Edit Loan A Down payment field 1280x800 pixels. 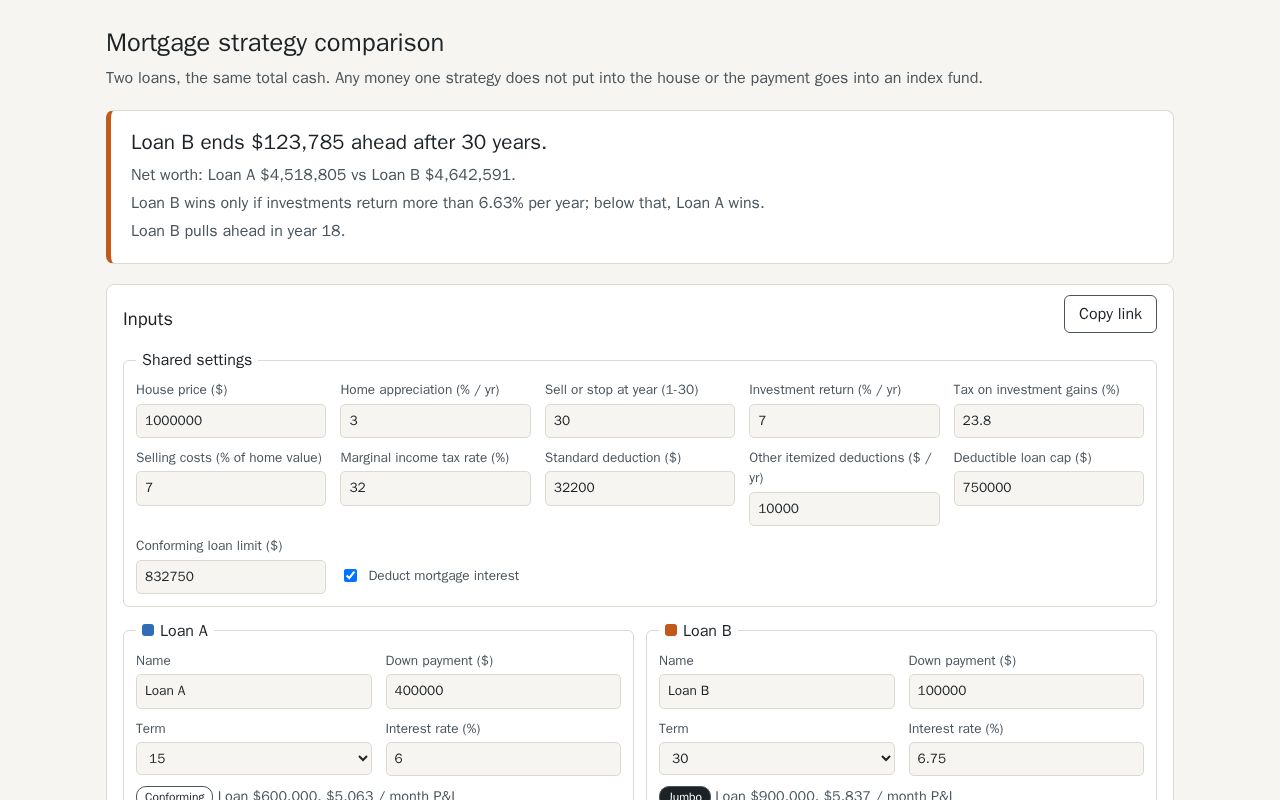click(x=503, y=691)
